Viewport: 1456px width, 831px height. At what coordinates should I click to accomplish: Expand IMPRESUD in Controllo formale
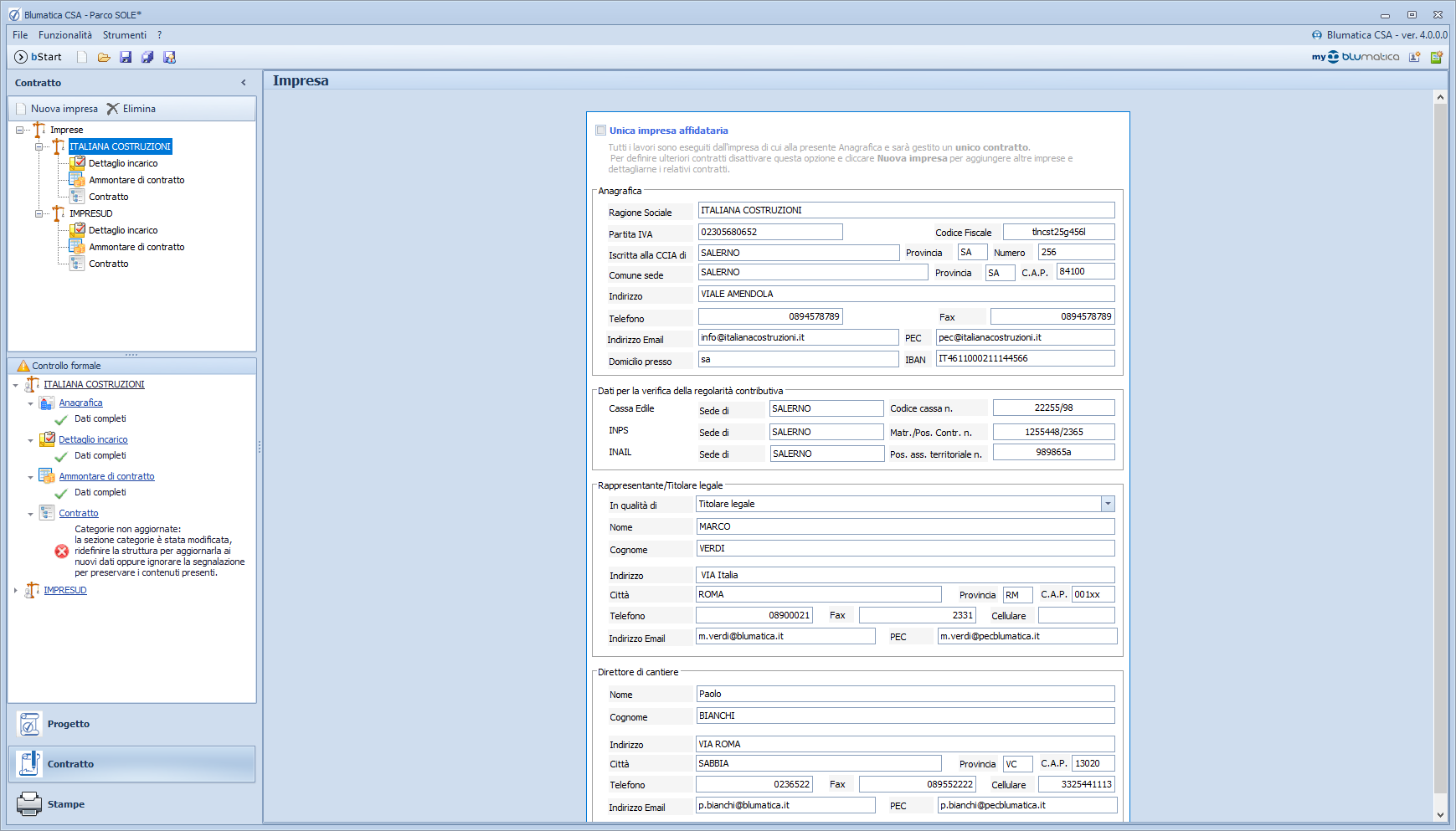coord(16,591)
